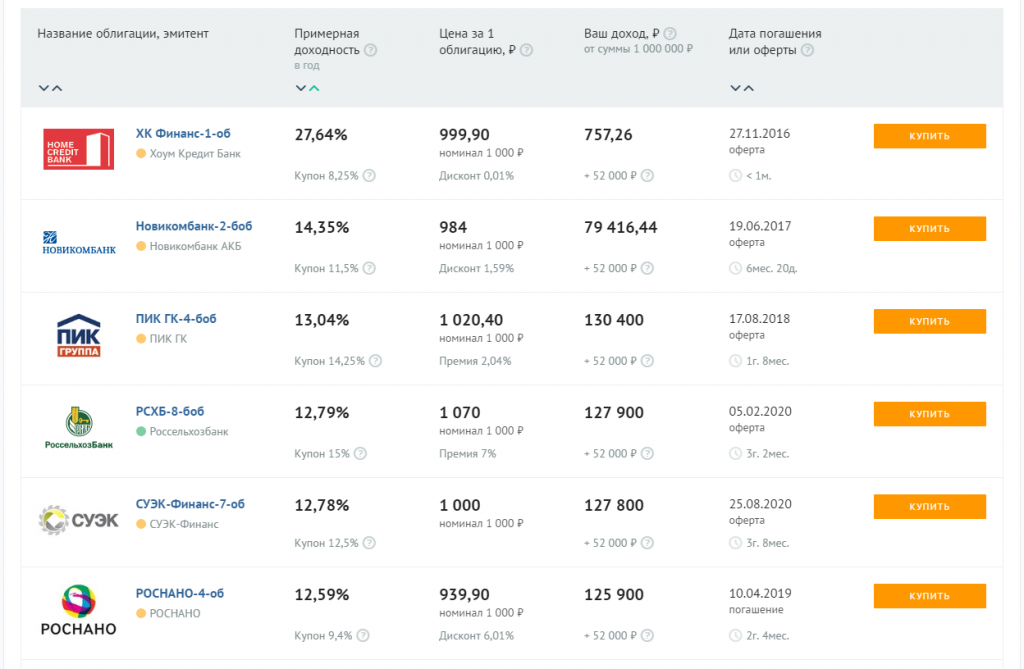Click help icon next to Купон 8,25%
This screenshot has width=1024, height=669.
point(369,176)
